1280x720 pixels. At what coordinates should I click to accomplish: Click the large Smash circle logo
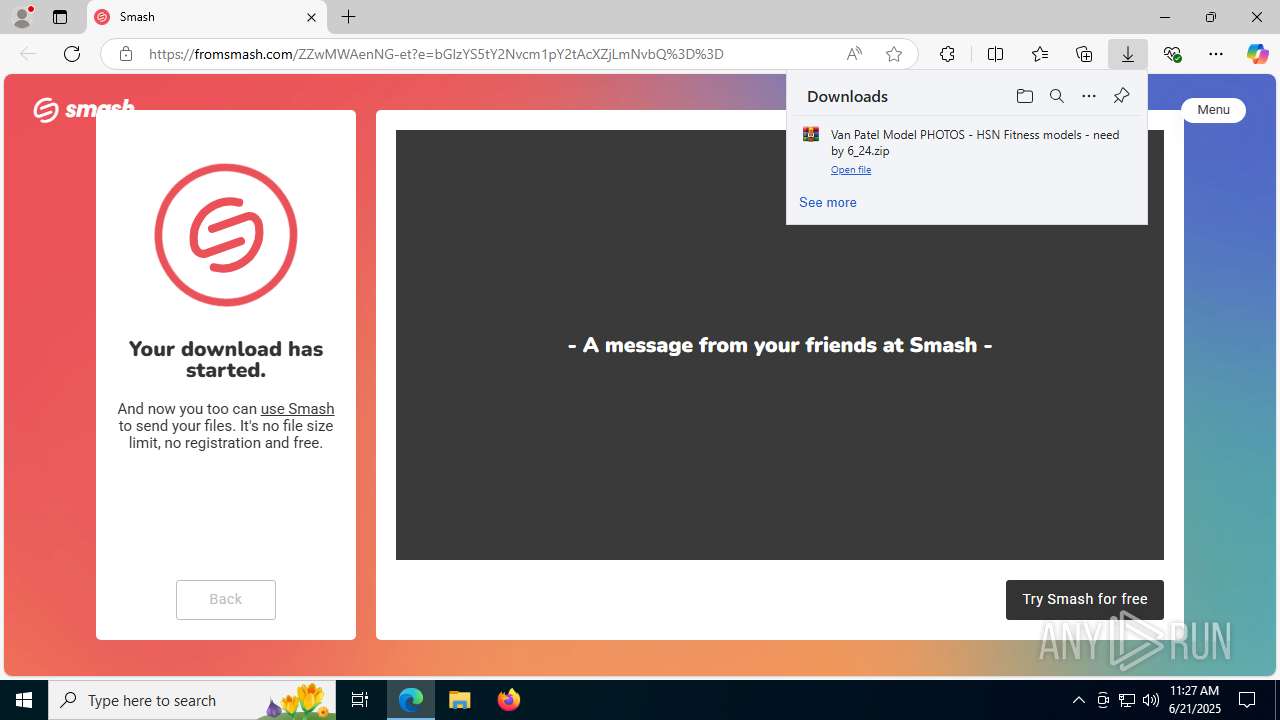pyautogui.click(x=226, y=235)
